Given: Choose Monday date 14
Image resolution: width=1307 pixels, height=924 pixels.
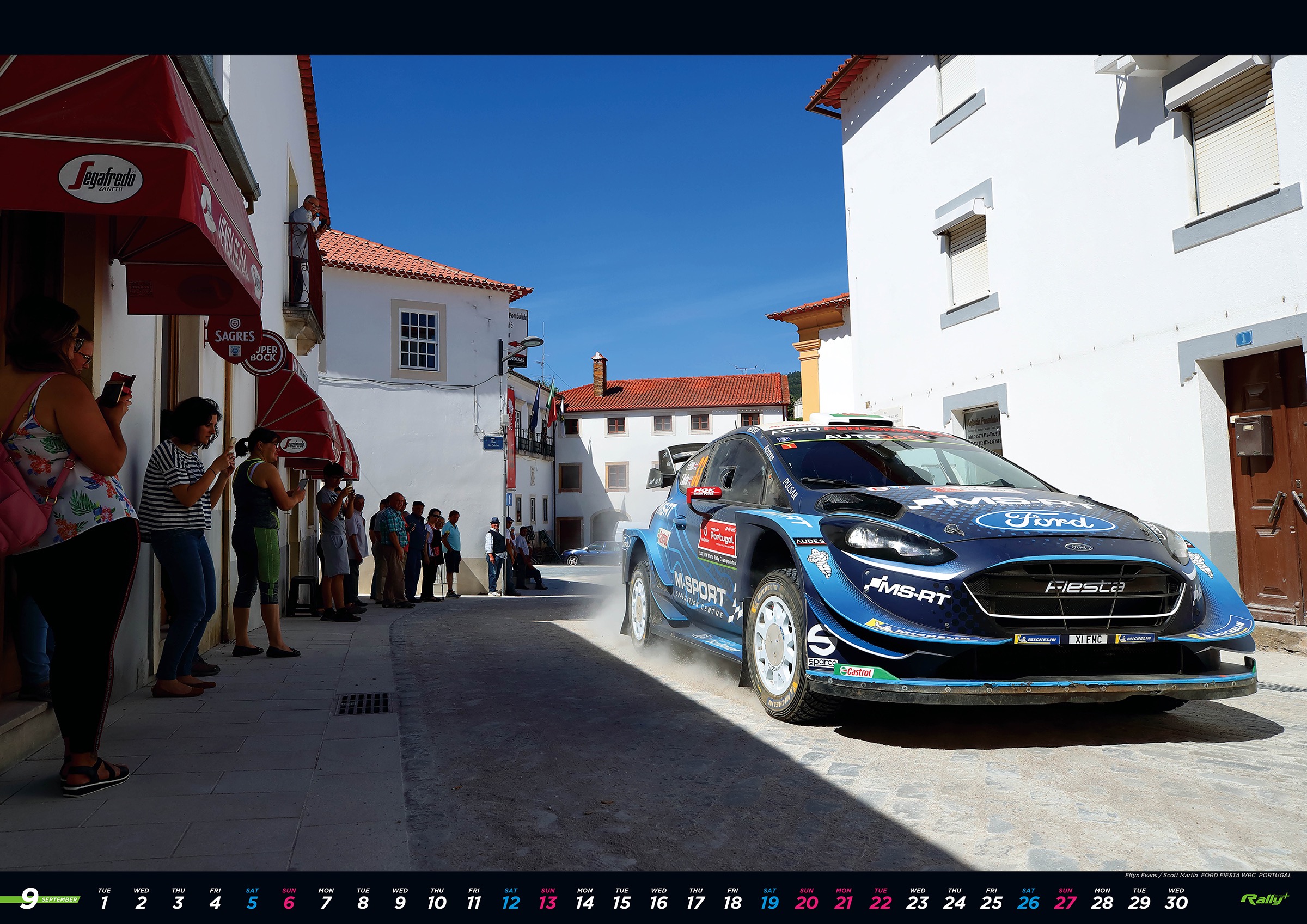Looking at the screenshot, I should tap(585, 902).
